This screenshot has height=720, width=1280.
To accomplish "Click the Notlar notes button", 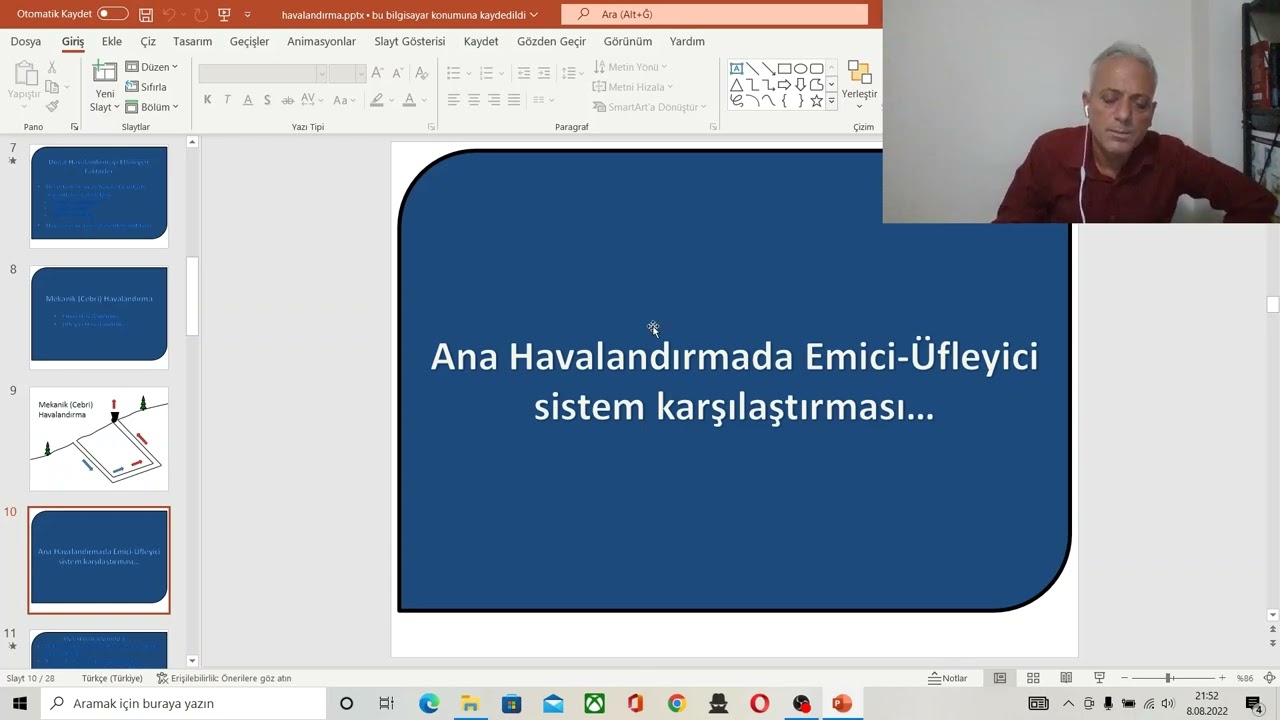I will (x=948, y=678).
